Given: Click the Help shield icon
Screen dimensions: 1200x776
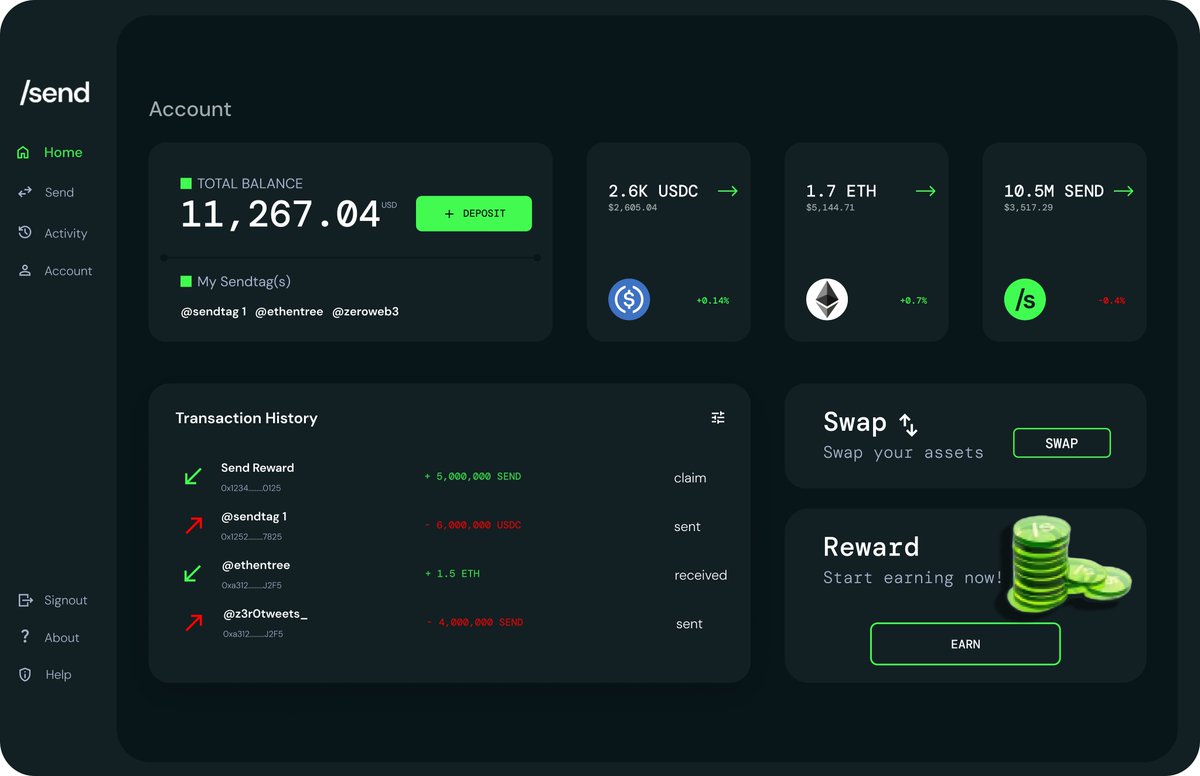Looking at the screenshot, I should [25, 674].
